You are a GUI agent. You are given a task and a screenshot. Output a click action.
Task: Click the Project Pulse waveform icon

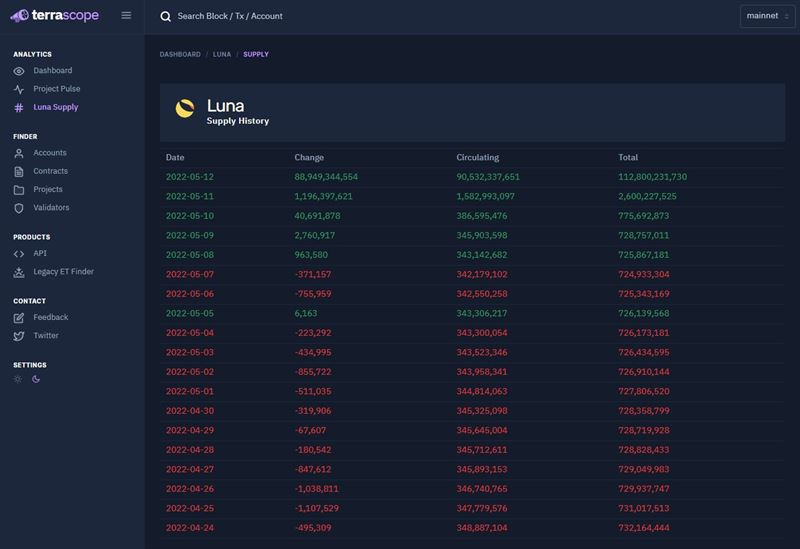(19, 89)
